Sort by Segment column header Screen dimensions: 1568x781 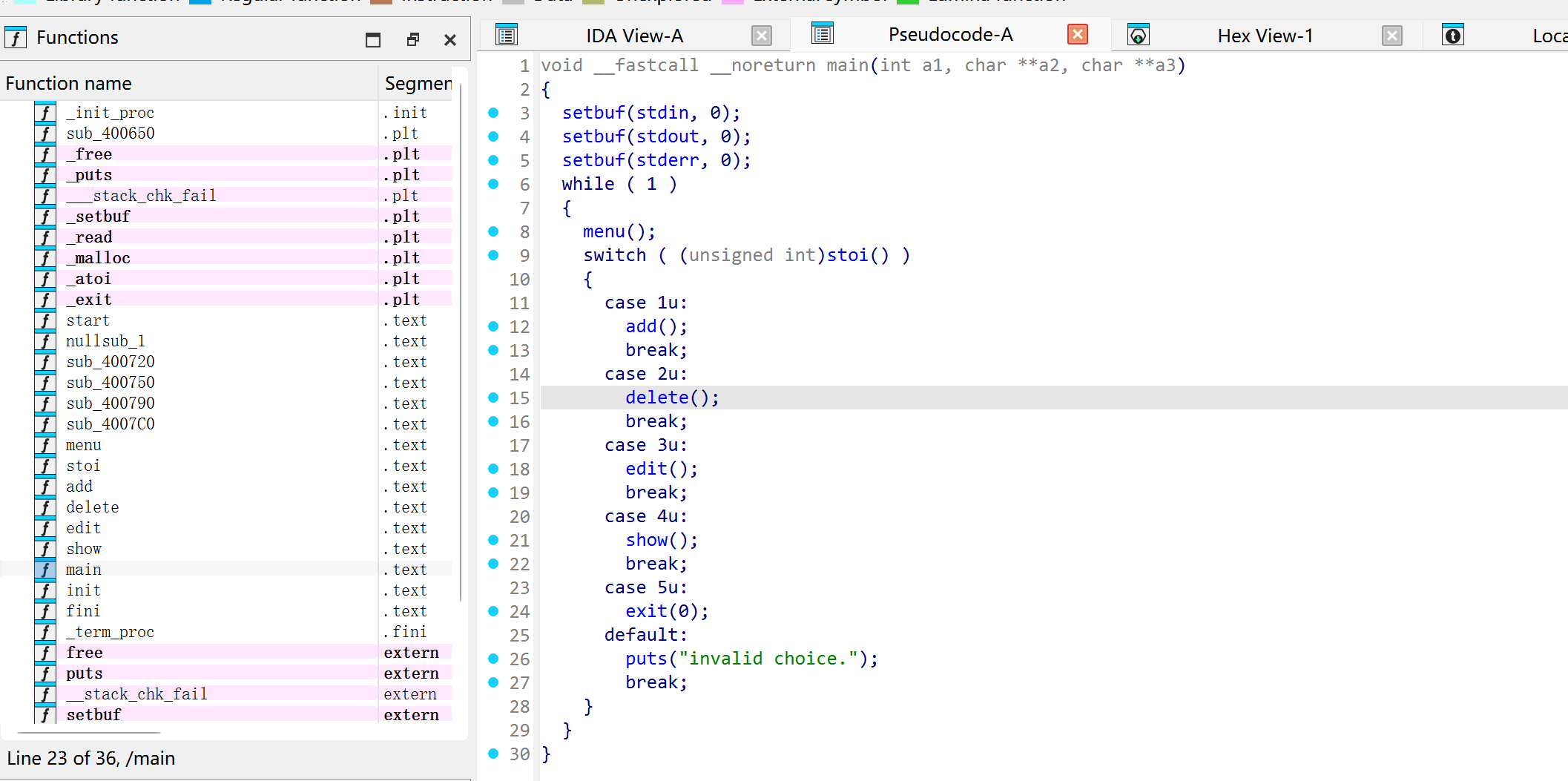(418, 83)
